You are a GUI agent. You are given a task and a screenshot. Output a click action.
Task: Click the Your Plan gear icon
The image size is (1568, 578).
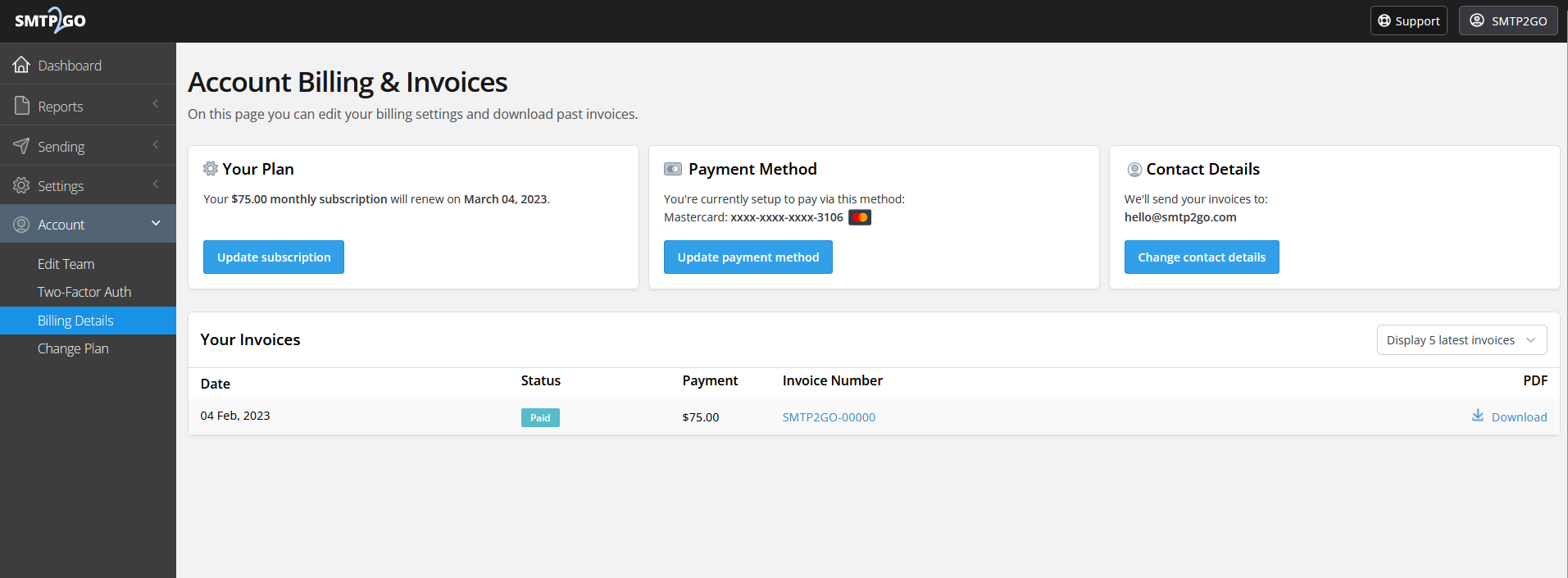(x=211, y=168)
